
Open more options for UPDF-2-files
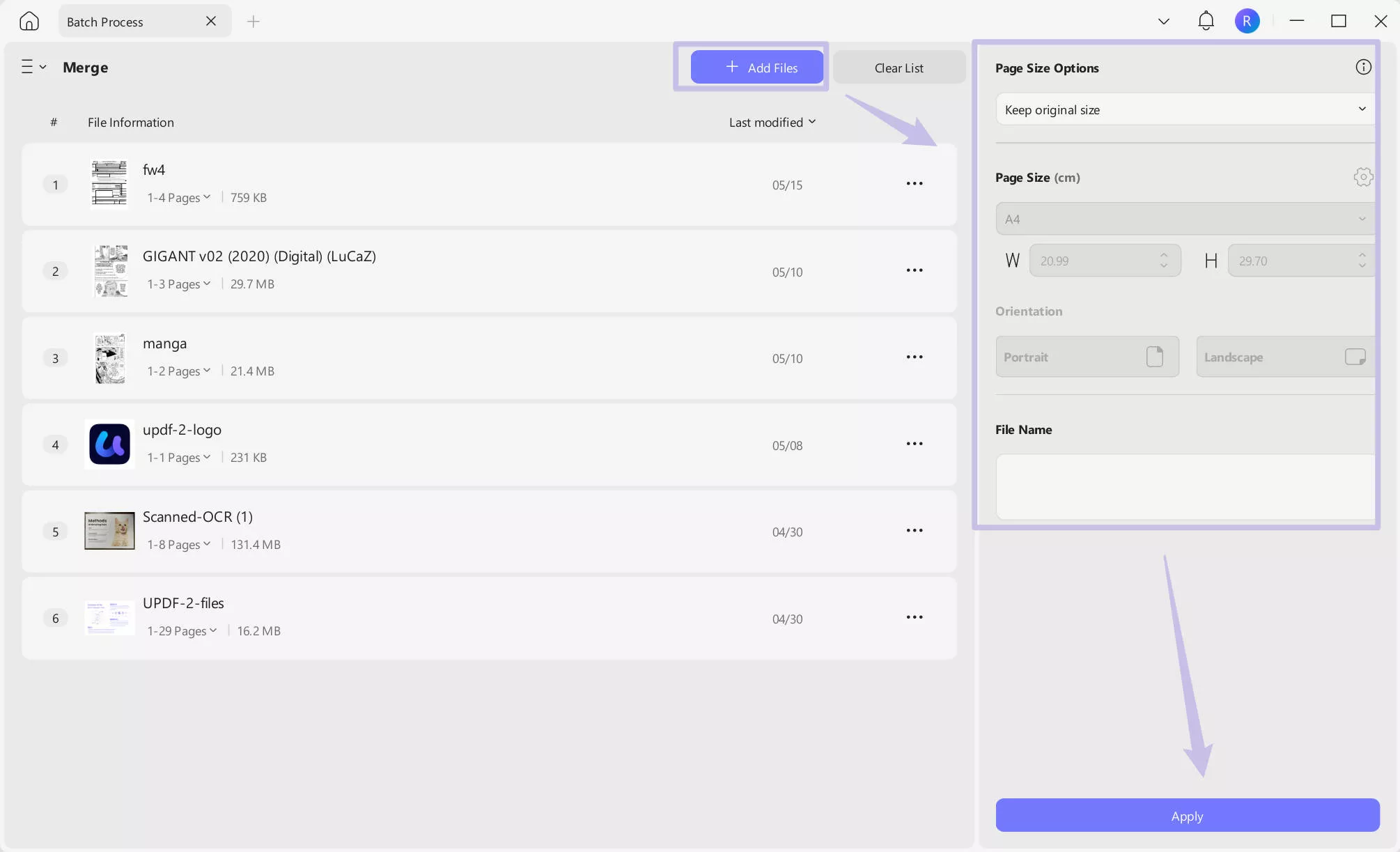[x=914, y=617]
